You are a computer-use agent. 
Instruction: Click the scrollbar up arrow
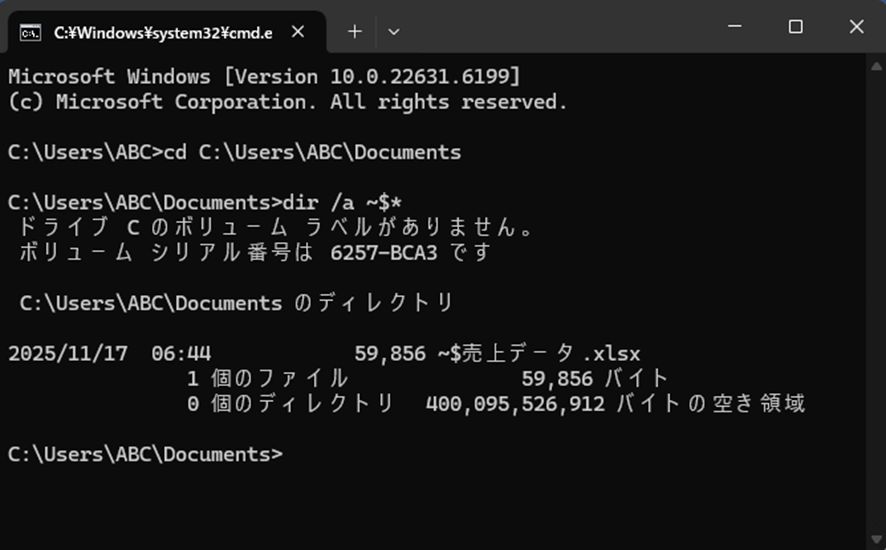pos(875,64)
